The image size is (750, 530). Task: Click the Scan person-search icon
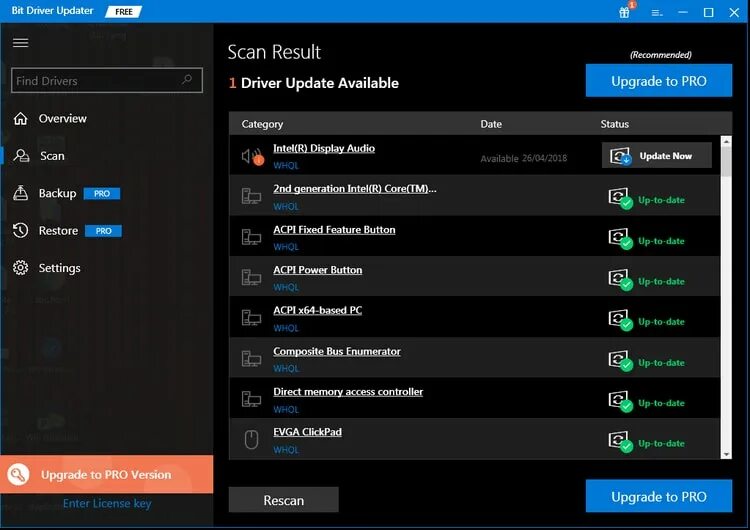(x=21, y=155)
